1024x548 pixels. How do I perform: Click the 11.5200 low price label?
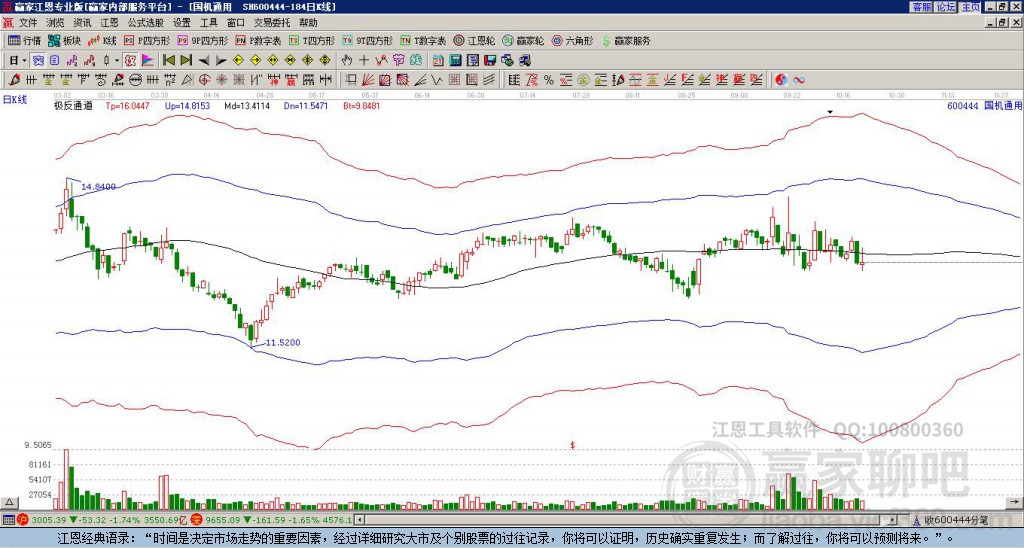(283, 342)
